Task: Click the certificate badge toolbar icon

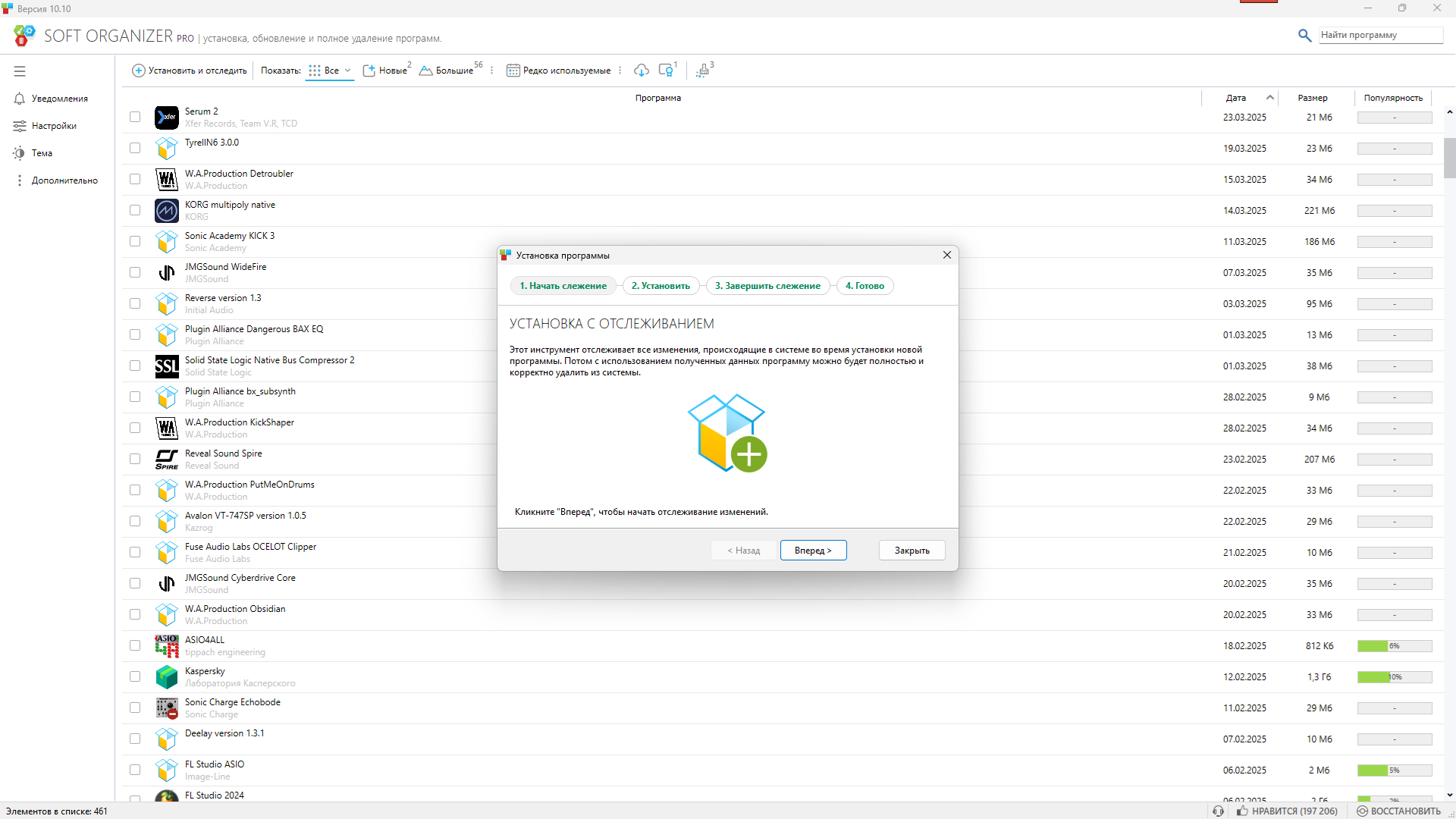Action: click(x=667, y=71)
